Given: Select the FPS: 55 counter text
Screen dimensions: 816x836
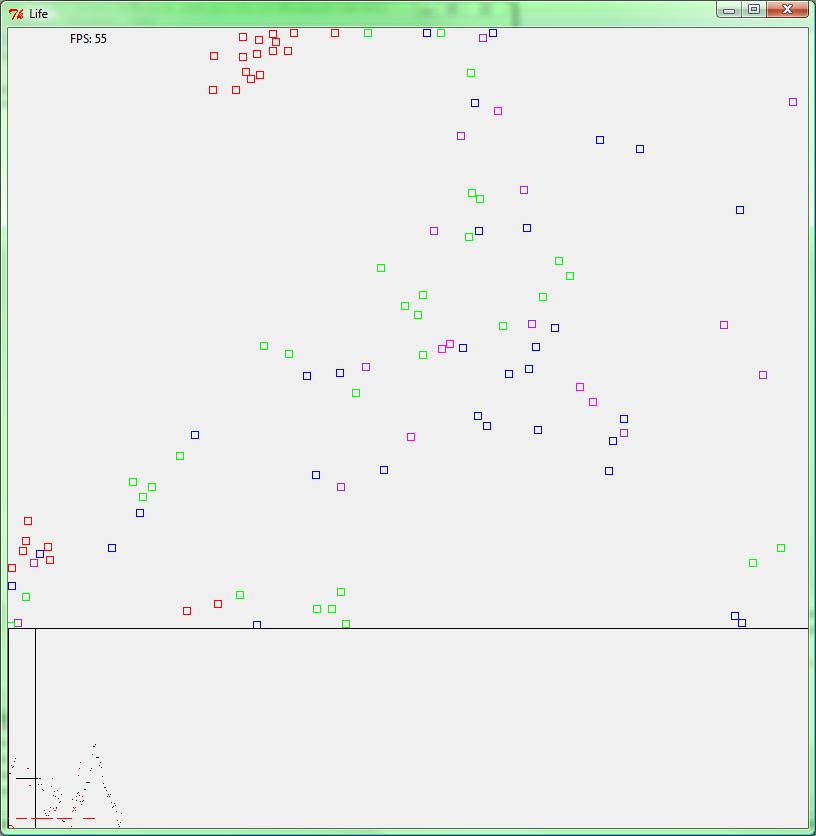Looking at the screenshot, I should pos(88,38).
